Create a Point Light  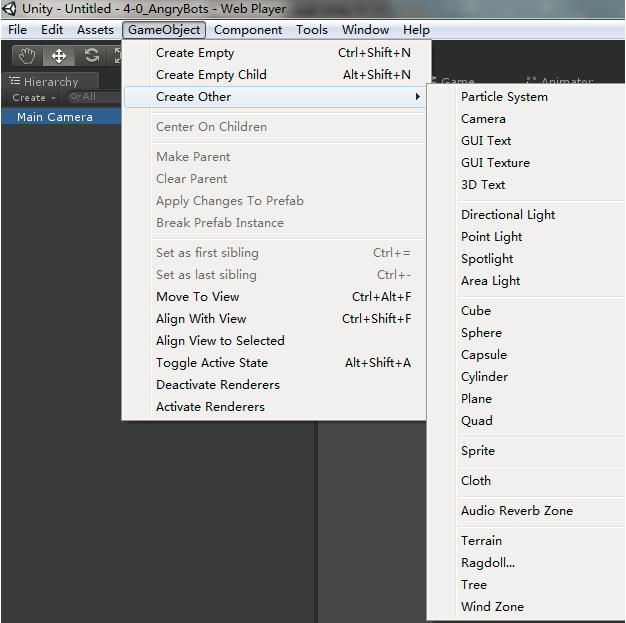[x=527, y=237]
